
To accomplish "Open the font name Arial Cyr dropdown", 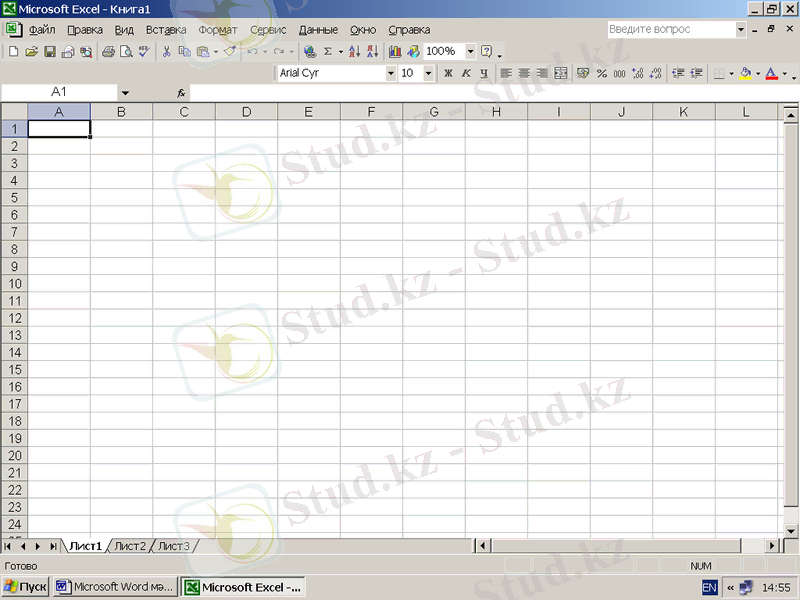I will click(391, 73).
